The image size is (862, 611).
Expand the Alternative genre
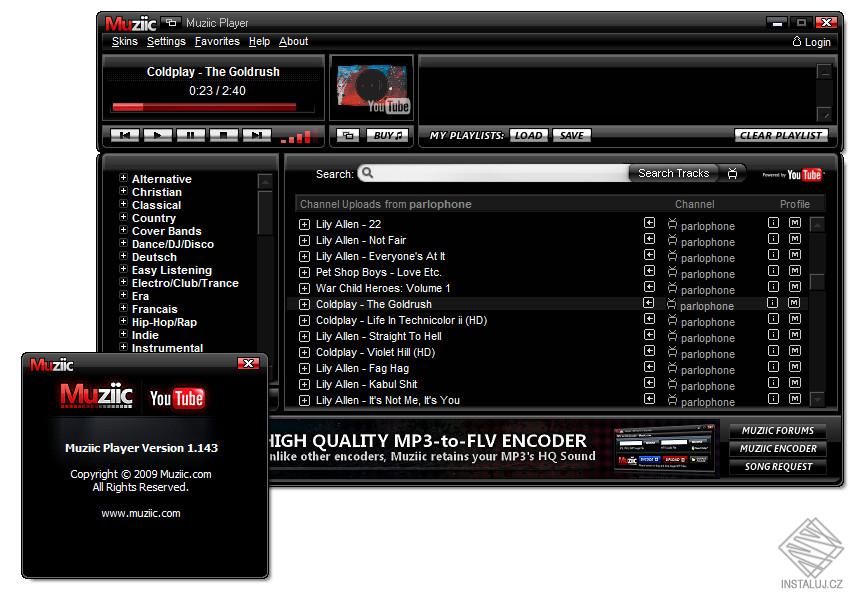(123, 178)
